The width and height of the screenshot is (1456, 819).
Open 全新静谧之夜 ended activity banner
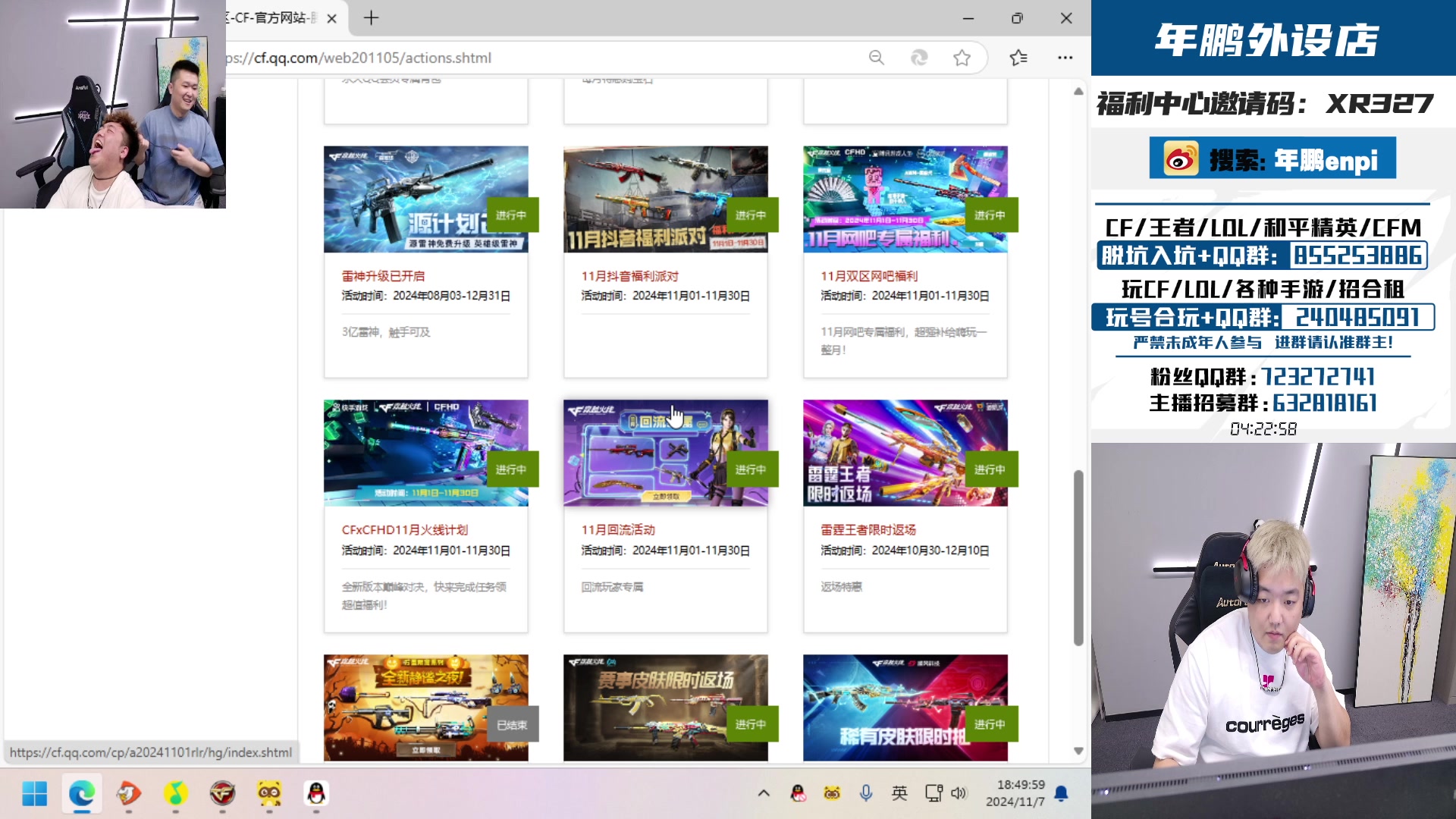tap(426, 708)
